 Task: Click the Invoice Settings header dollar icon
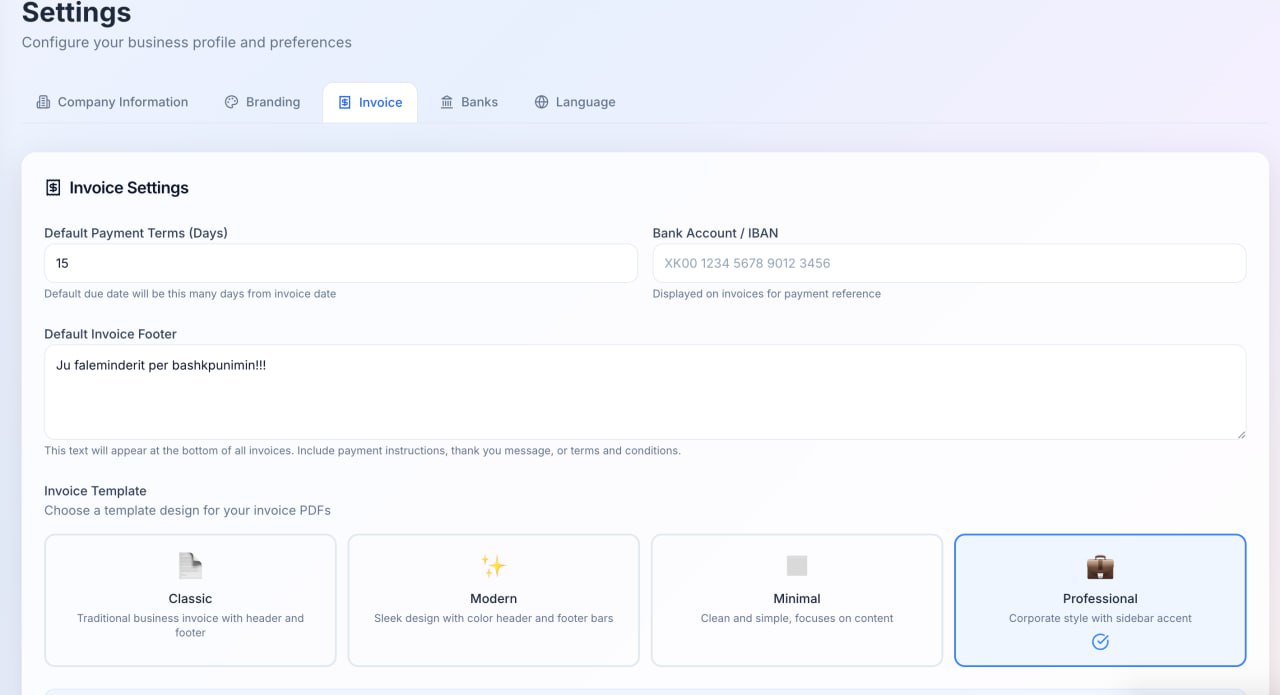(53, 187)
